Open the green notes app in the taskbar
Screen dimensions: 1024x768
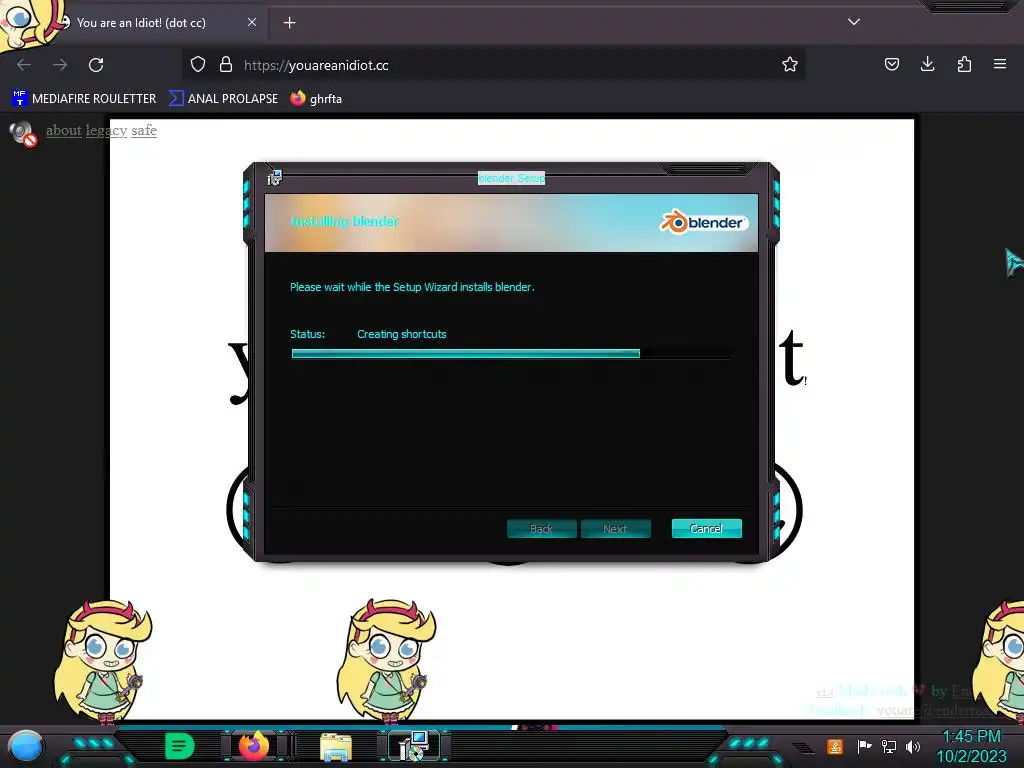180,746
